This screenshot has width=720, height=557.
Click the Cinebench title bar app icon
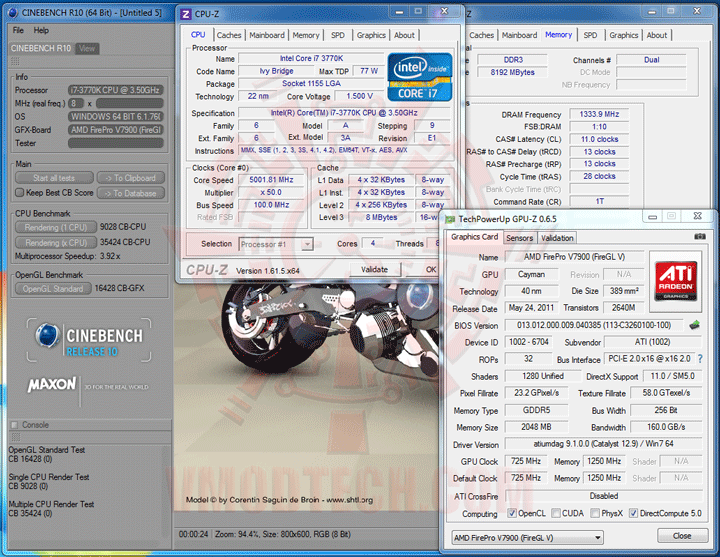point(14,12)
